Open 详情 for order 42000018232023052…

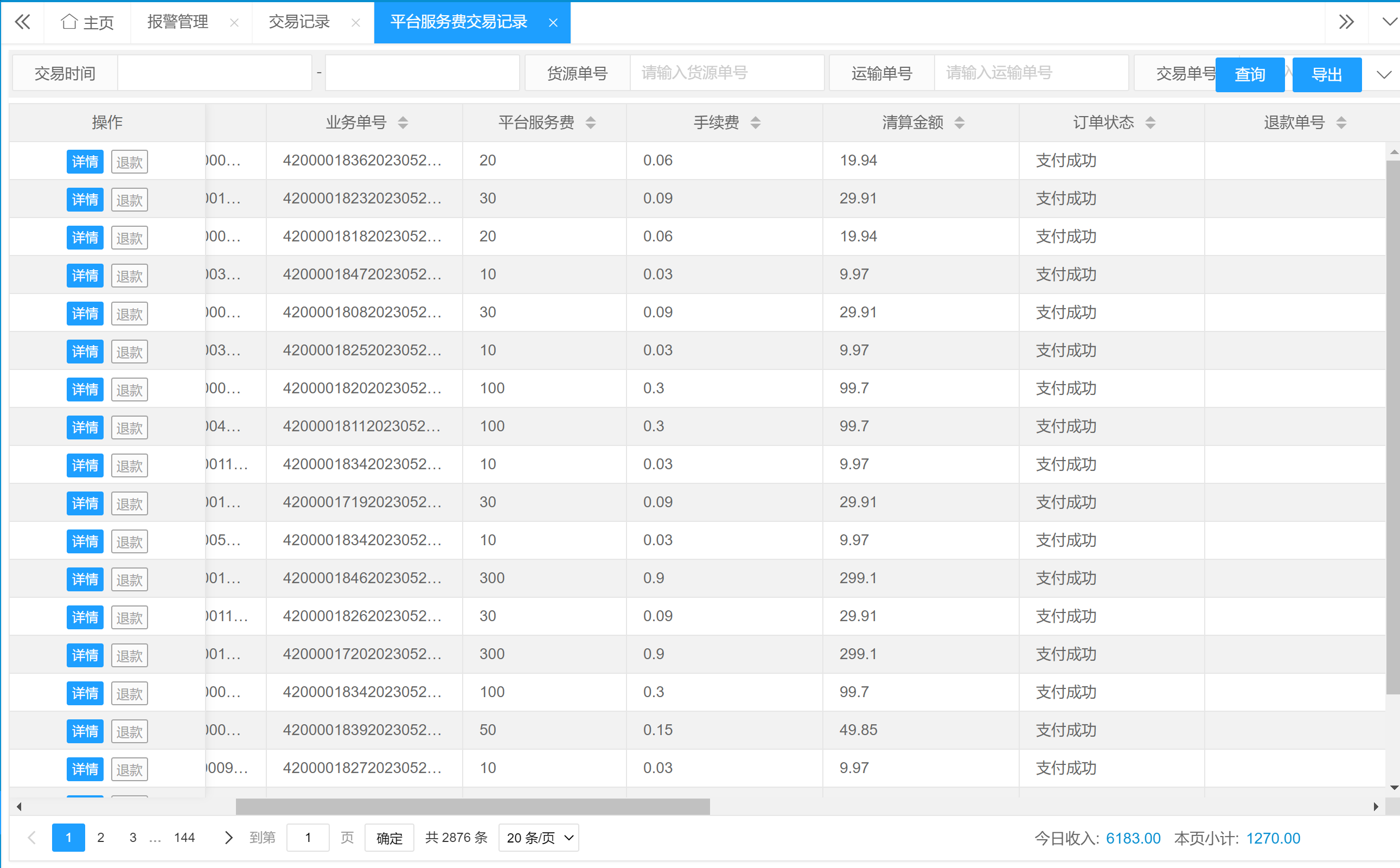(x=85, y=200)
